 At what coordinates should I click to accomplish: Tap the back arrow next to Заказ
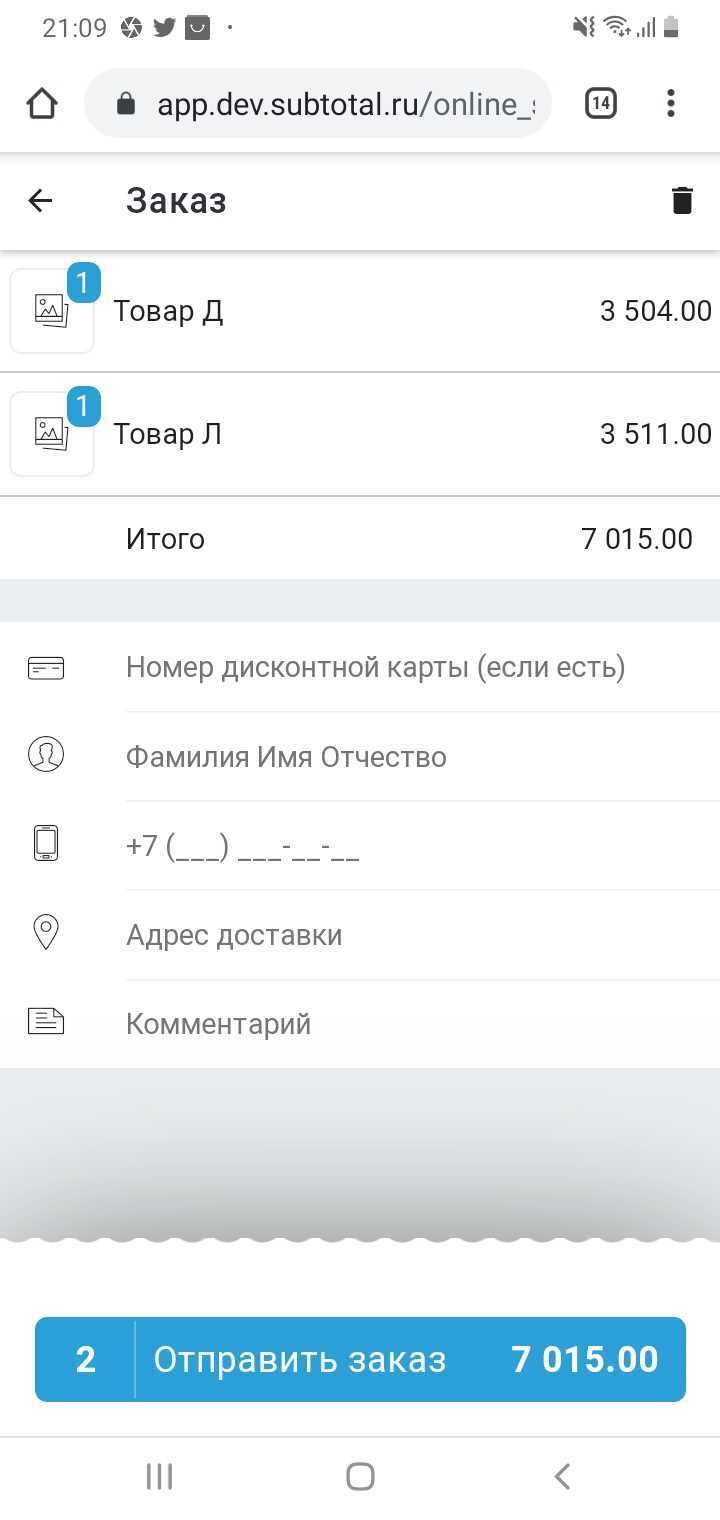40,201
